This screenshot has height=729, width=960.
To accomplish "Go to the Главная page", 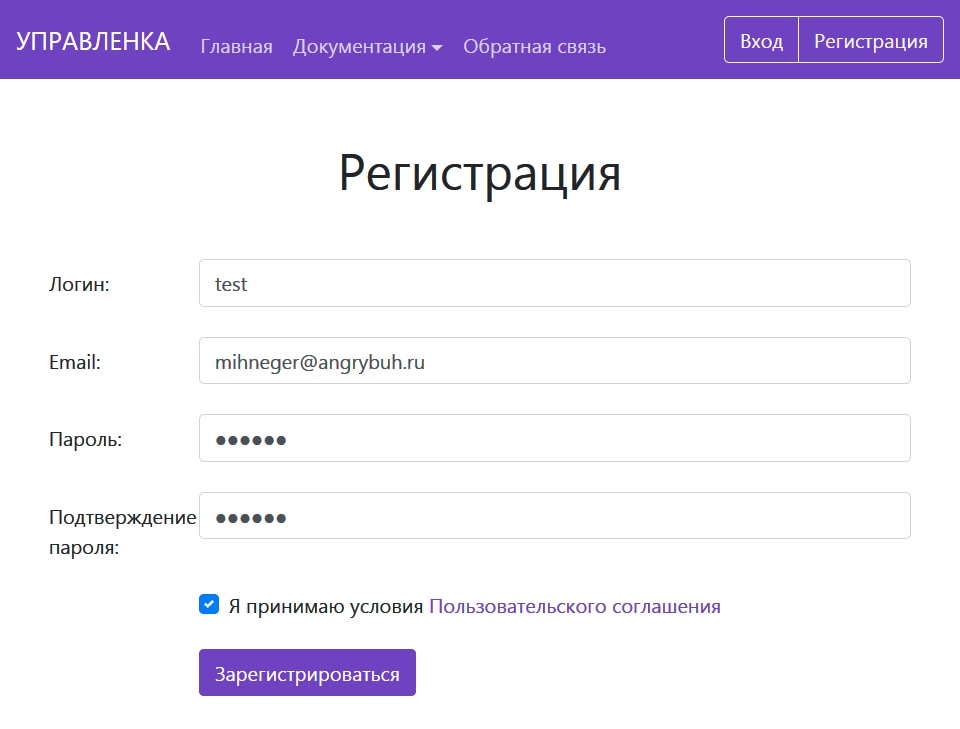I will click(x=236, y=46).
